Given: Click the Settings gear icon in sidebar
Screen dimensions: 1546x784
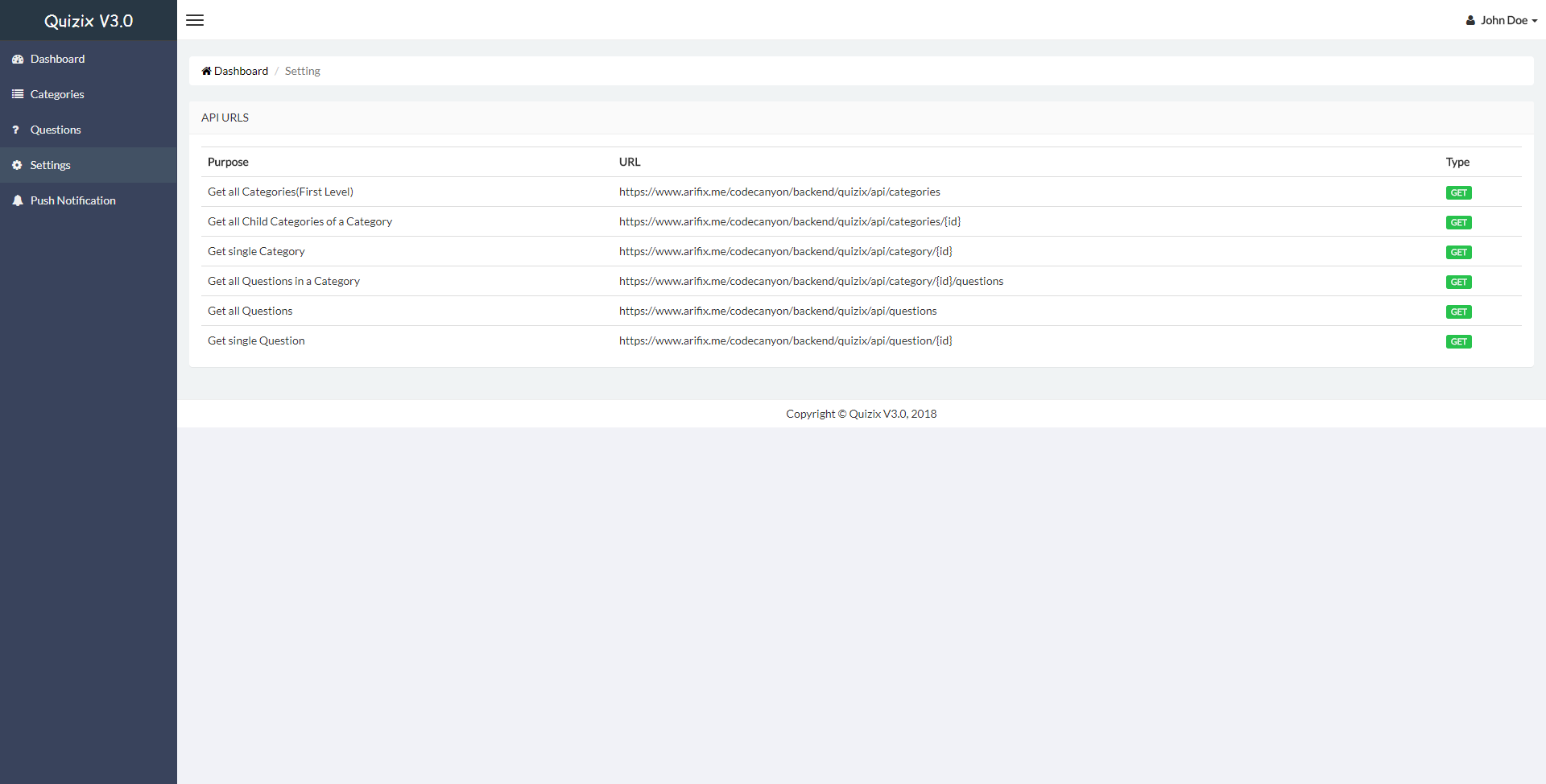Looking at the screenshot, I should tap(17, 165).
